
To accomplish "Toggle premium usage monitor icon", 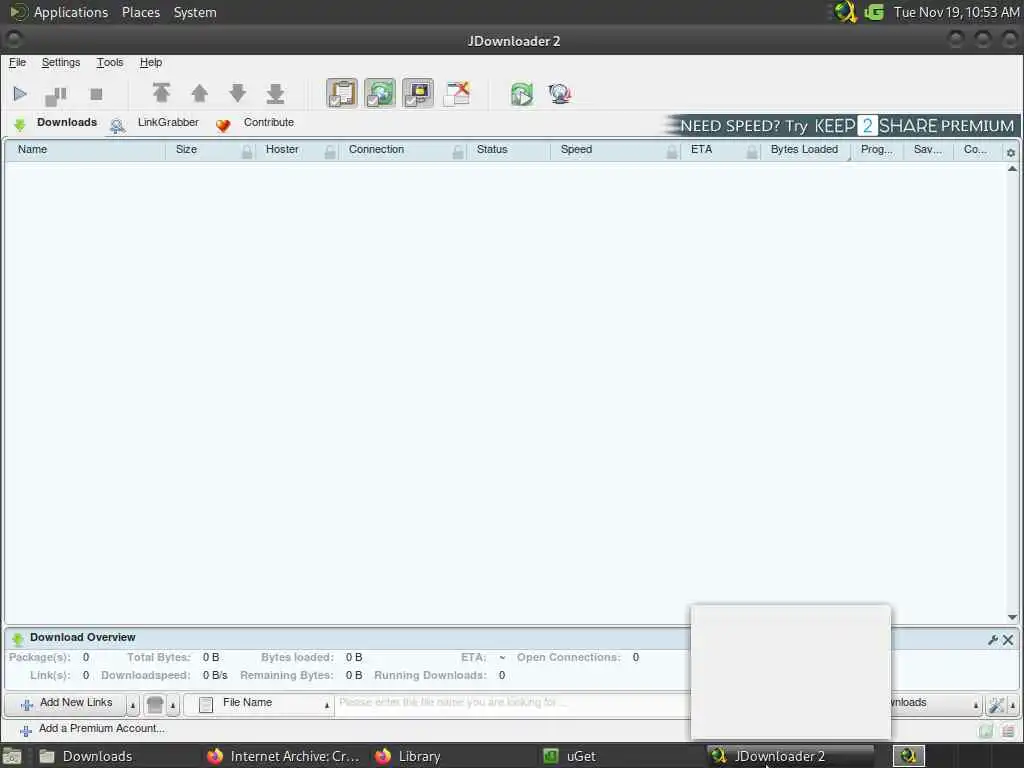I will 417,93.
